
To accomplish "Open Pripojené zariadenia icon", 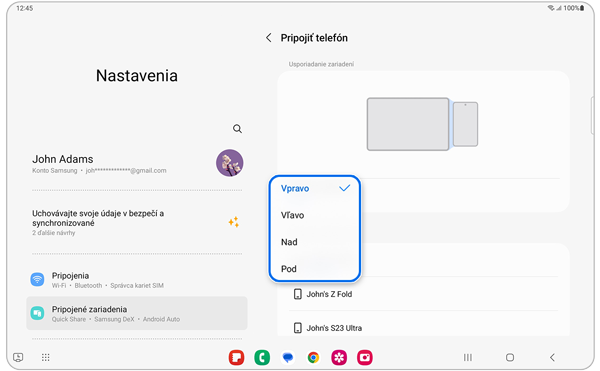I will (x=37, y=313).
